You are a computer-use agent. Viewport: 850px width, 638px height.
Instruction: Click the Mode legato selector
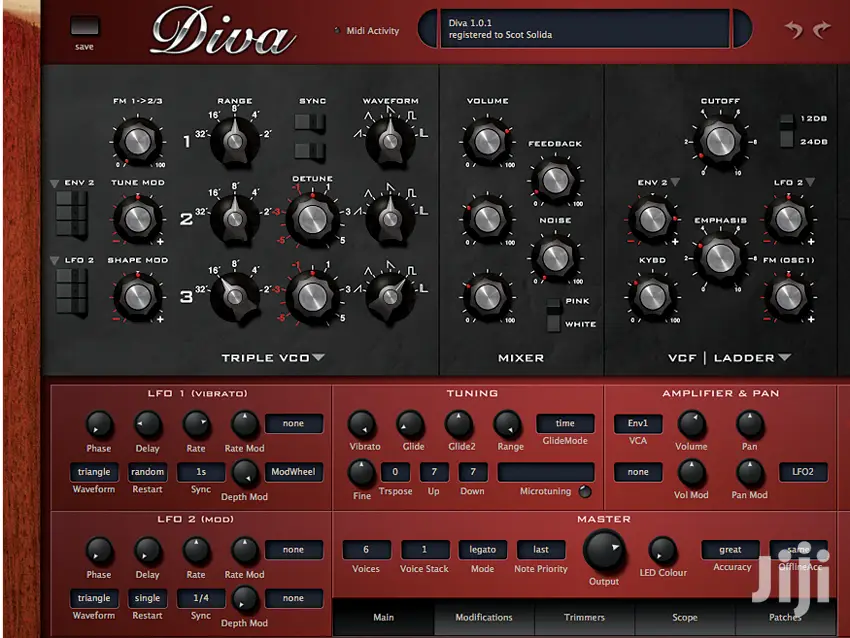482,549
